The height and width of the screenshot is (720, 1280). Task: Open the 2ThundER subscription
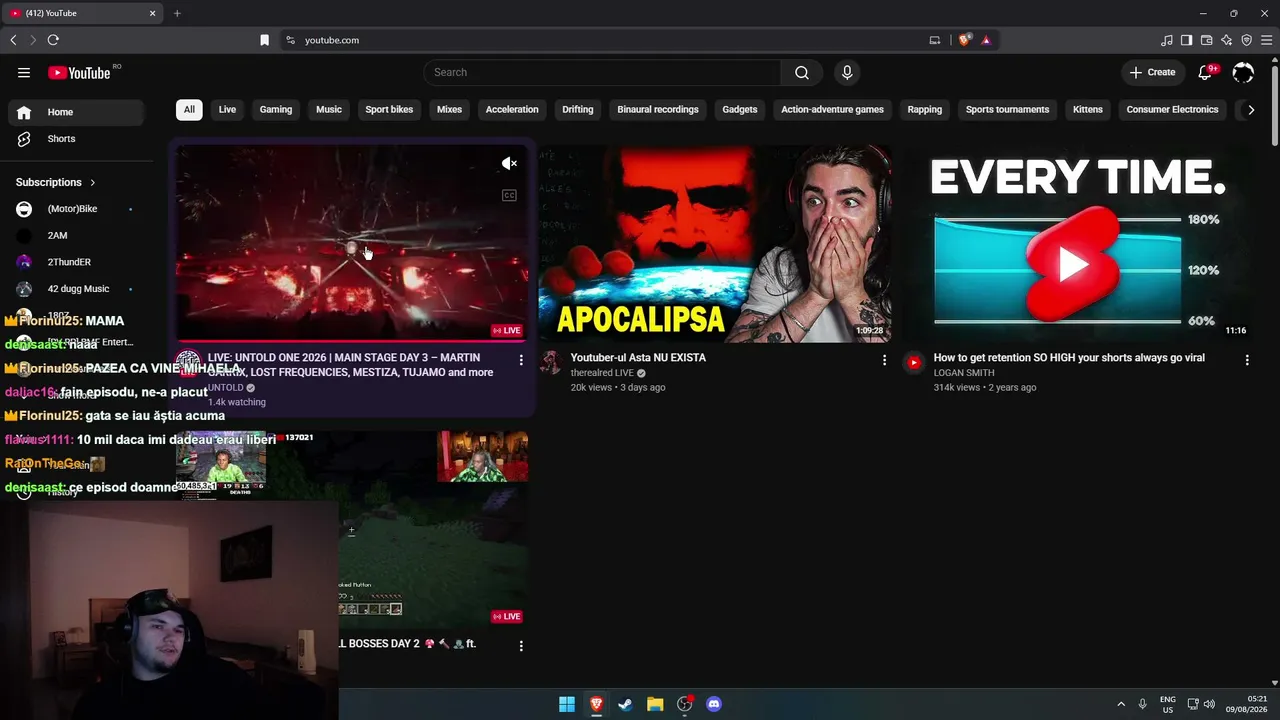click(x=75, y=262)
